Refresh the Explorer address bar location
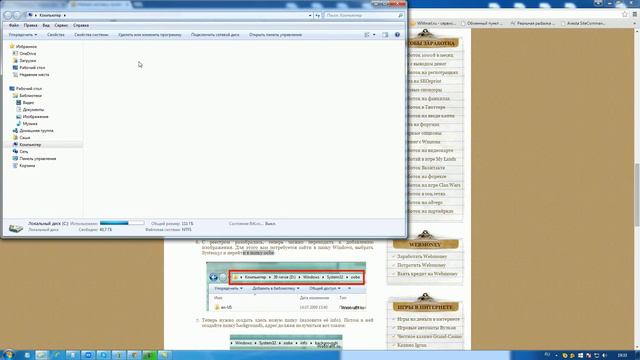Viewport: 640px width, 360px height. click(318, 15)
